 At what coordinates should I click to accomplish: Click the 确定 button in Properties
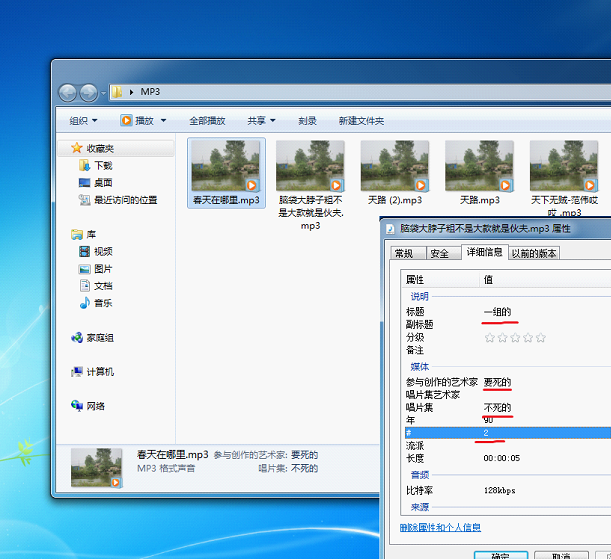click(x=501, y=555)
